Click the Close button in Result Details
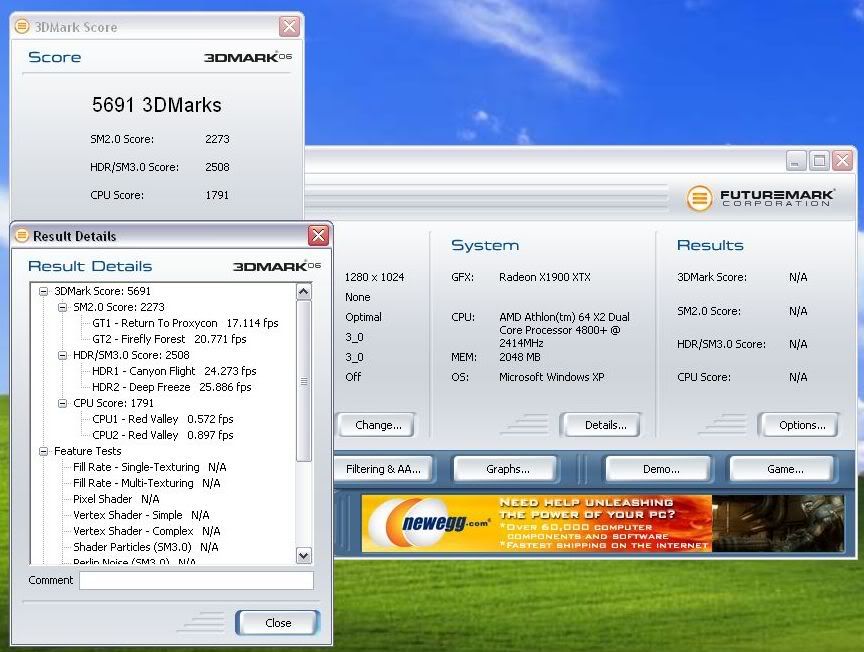This screenshot has width=864, height=652. [278, 623]
